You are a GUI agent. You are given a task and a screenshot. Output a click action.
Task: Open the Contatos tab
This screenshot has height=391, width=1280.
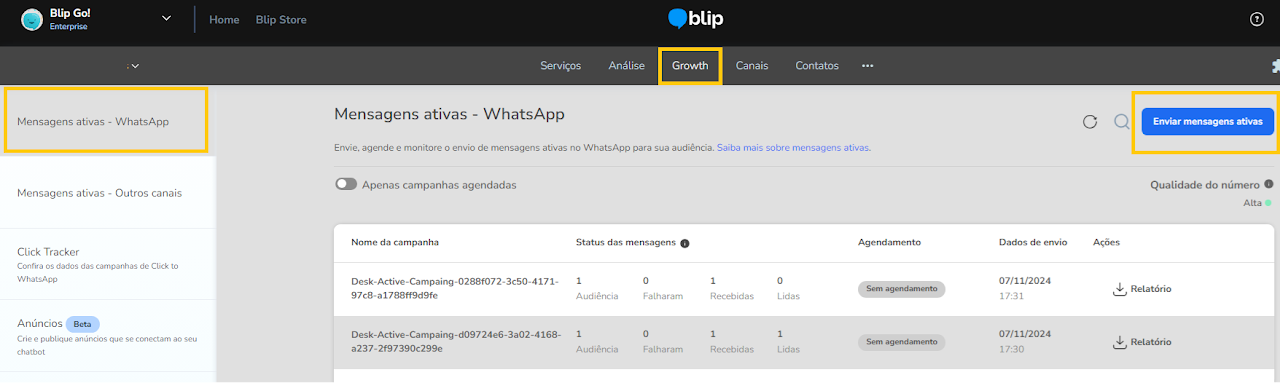817,66
